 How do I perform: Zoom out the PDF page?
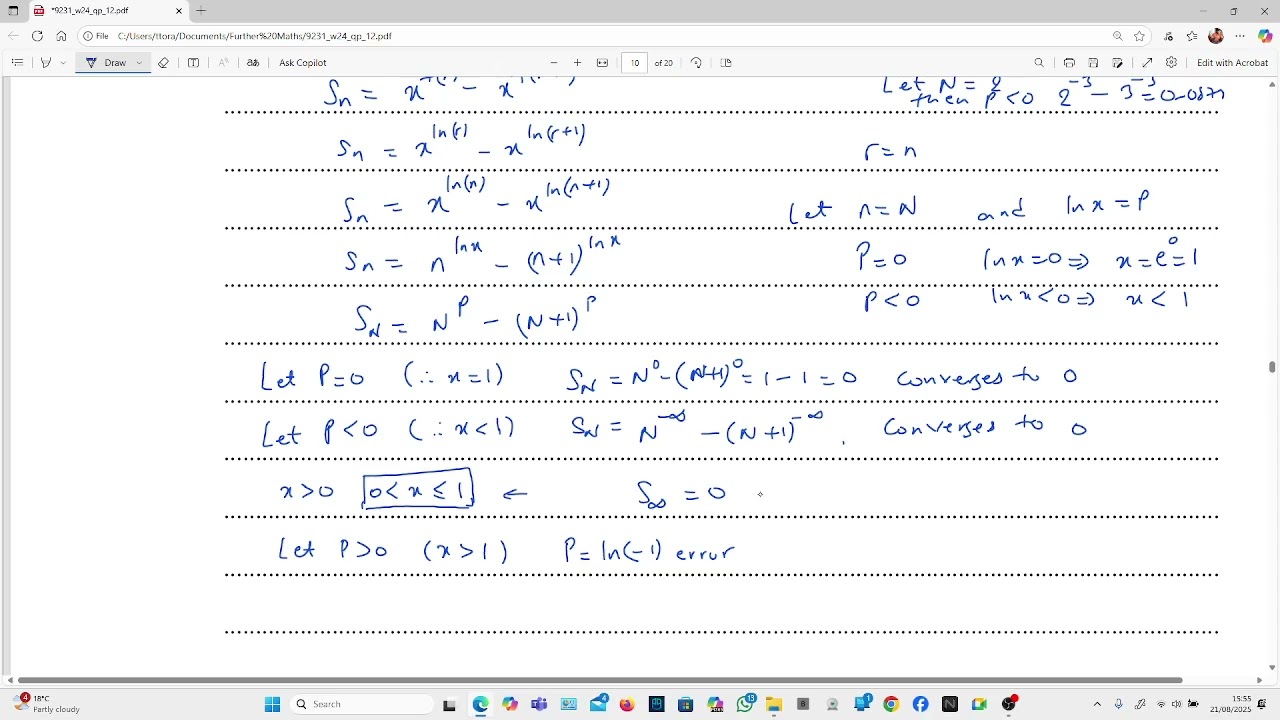click(554, 62)
